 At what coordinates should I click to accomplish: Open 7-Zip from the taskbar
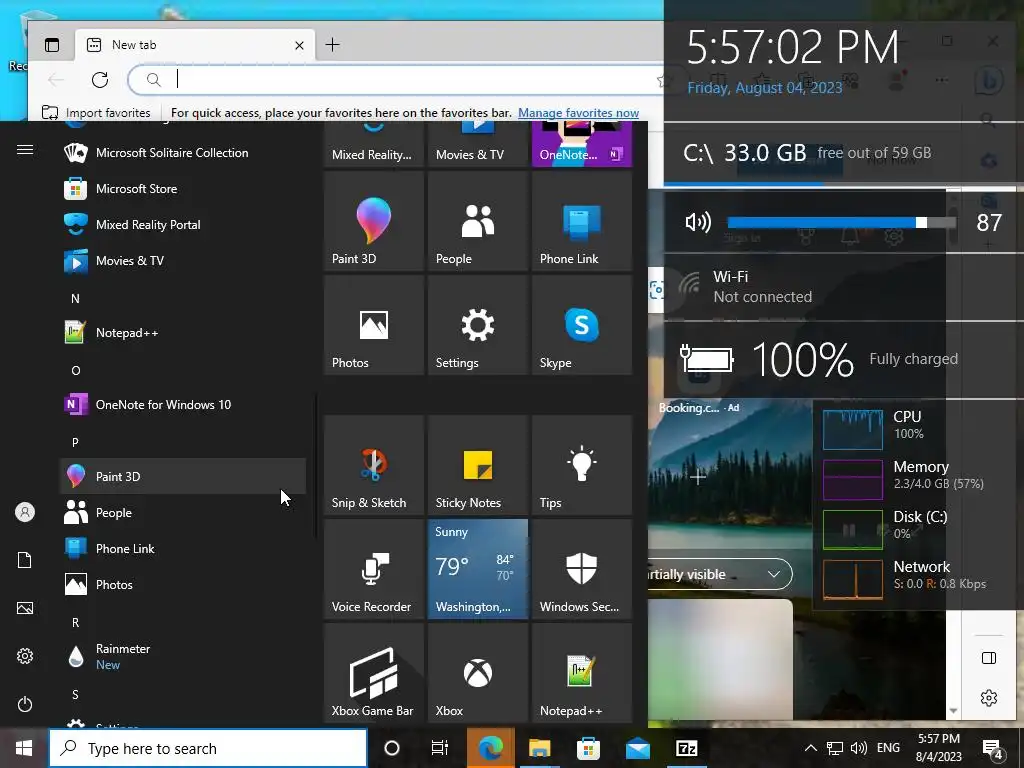686,748
